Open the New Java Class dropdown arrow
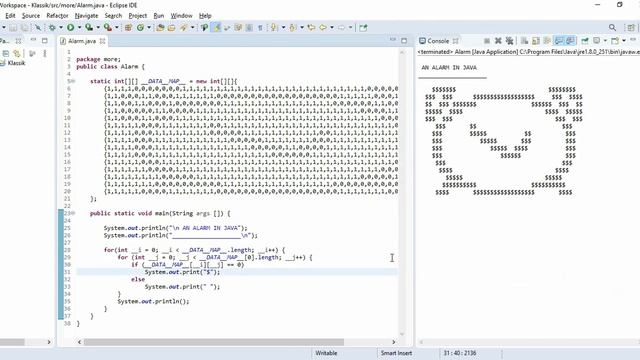 coord(149,27)
